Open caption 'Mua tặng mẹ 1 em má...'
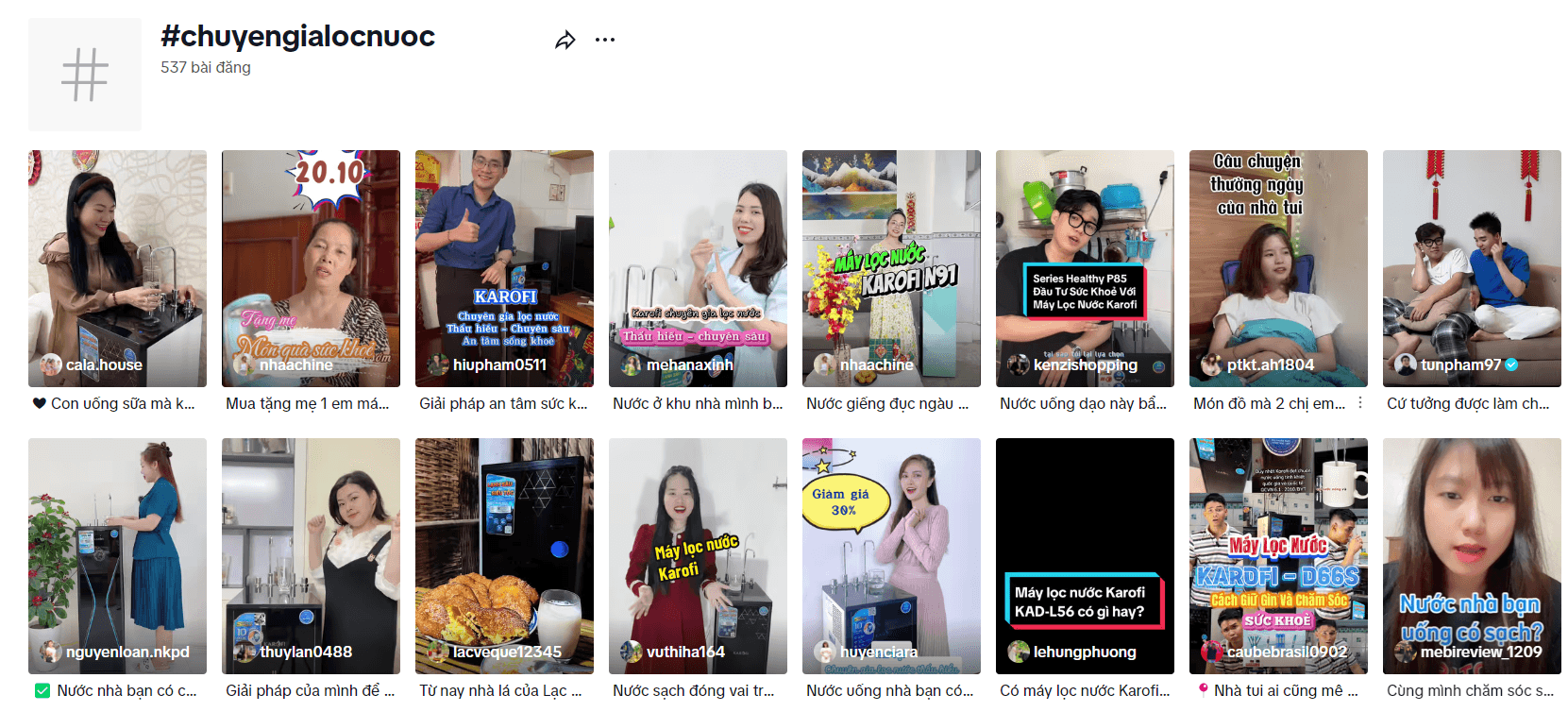 [308, 403]
